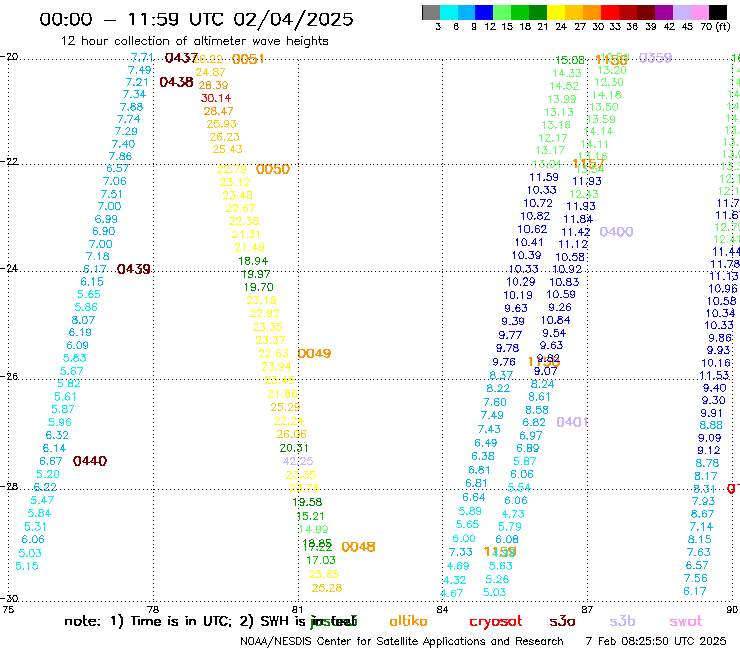Click the yellow swatch in the legend bar
The image size is (740, 650).
coord(556,12)
